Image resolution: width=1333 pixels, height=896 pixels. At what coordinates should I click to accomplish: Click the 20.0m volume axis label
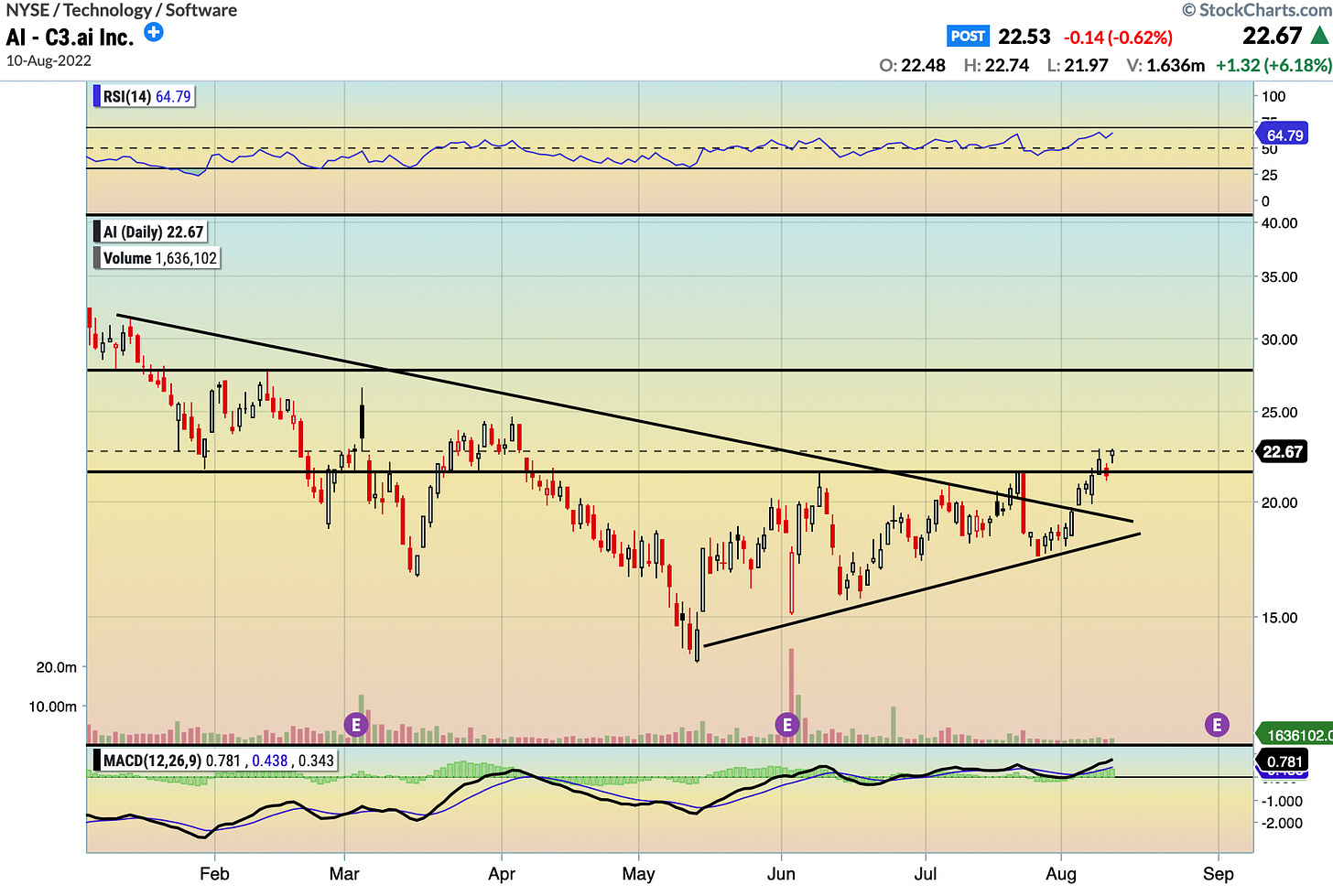57,667
